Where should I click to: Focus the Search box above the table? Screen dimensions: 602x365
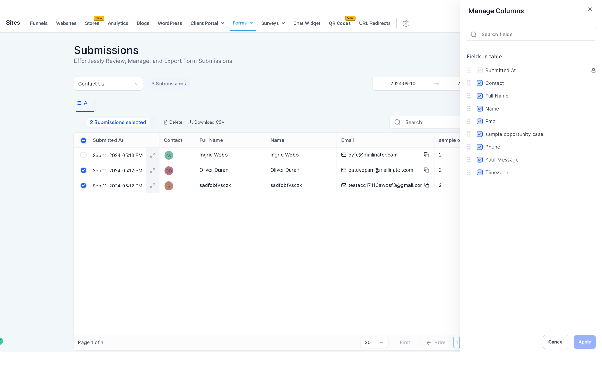(425, 122)
